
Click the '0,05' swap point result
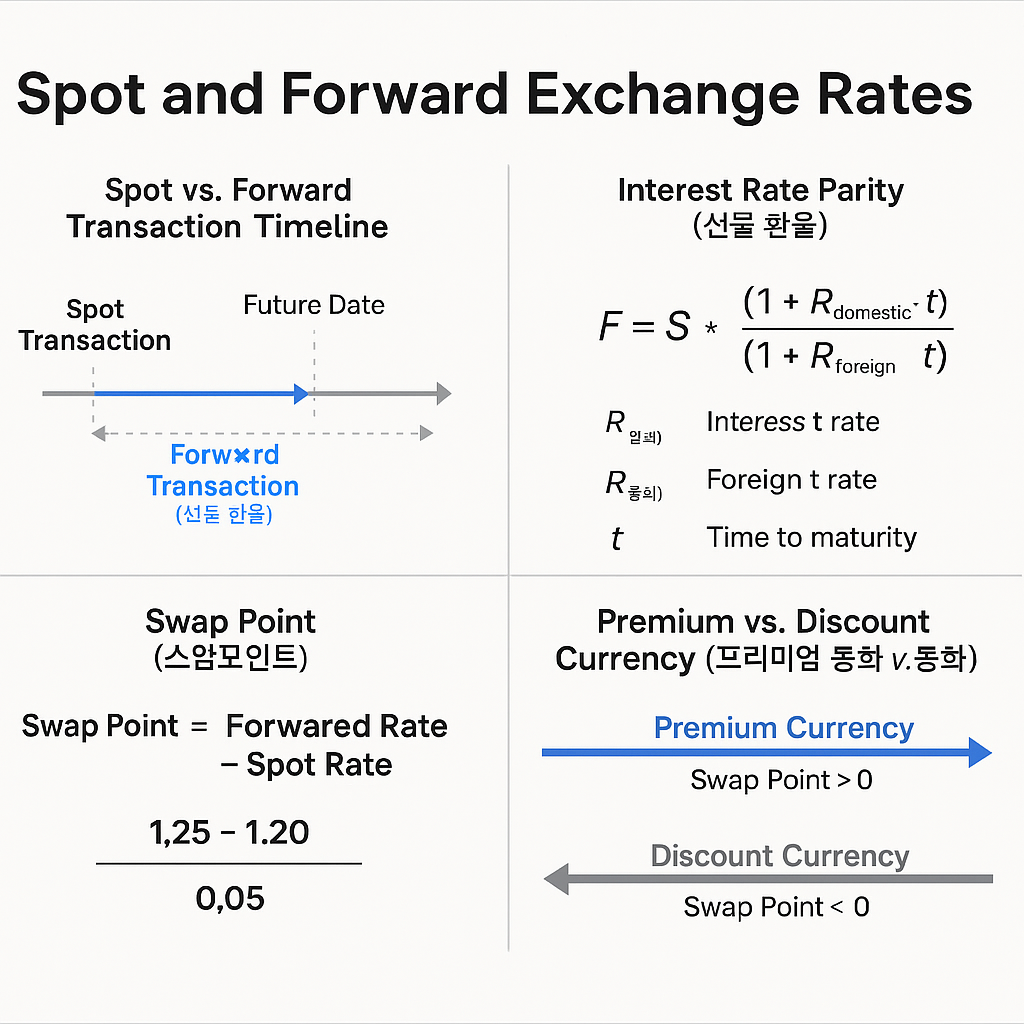point(230,898)
